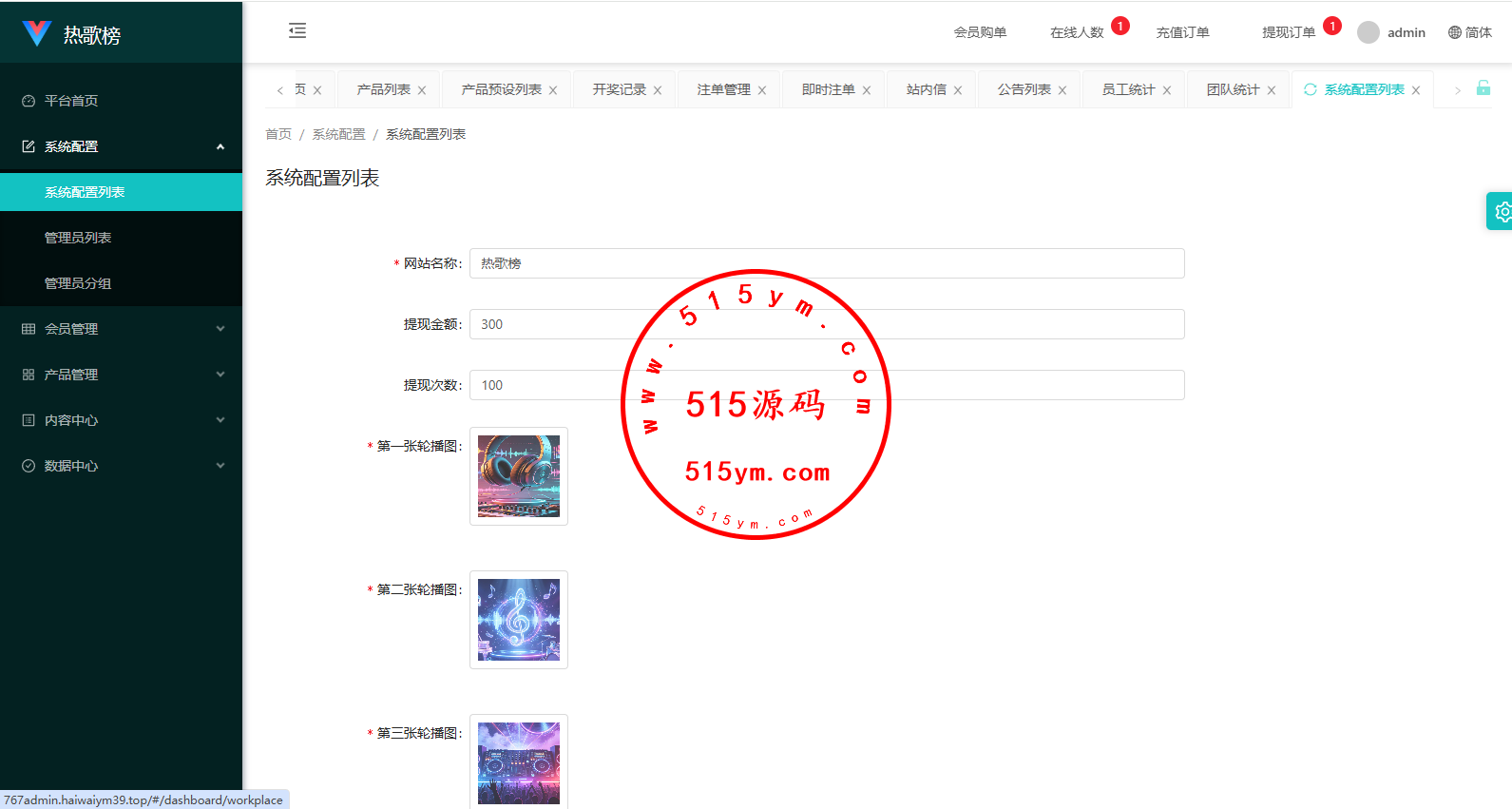Viewport: 1512px width, 809px height.
Task: Expand the 数据中心 sidebar menu
Action: [x=121, y=466]
